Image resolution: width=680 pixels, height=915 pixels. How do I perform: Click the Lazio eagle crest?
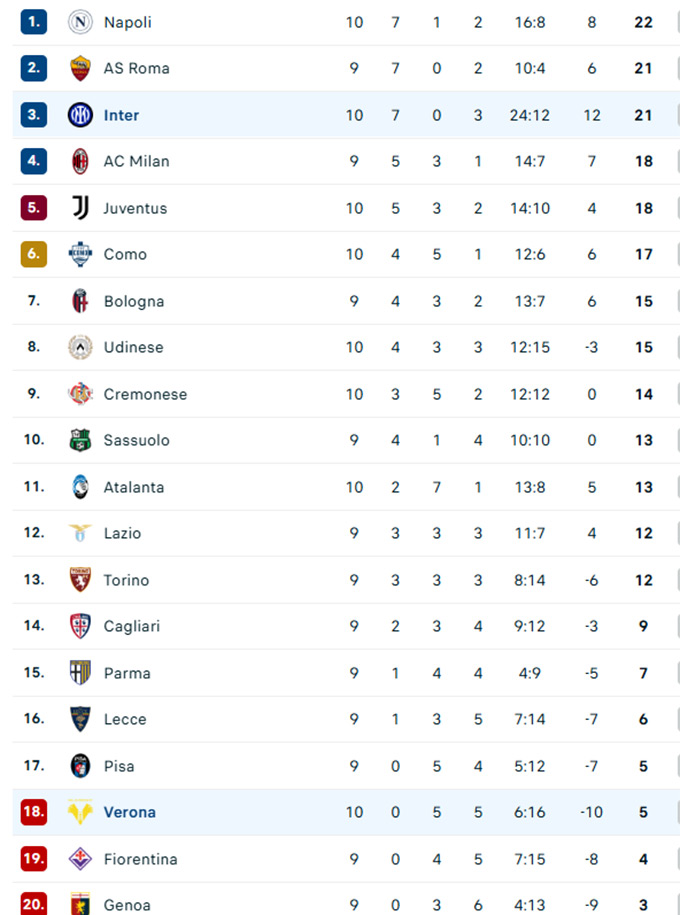coord(80,533)
